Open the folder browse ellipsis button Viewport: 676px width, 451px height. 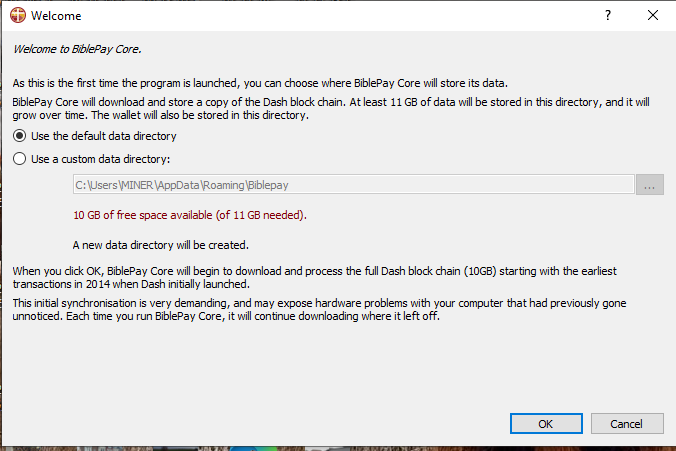[x=650, y=185]
